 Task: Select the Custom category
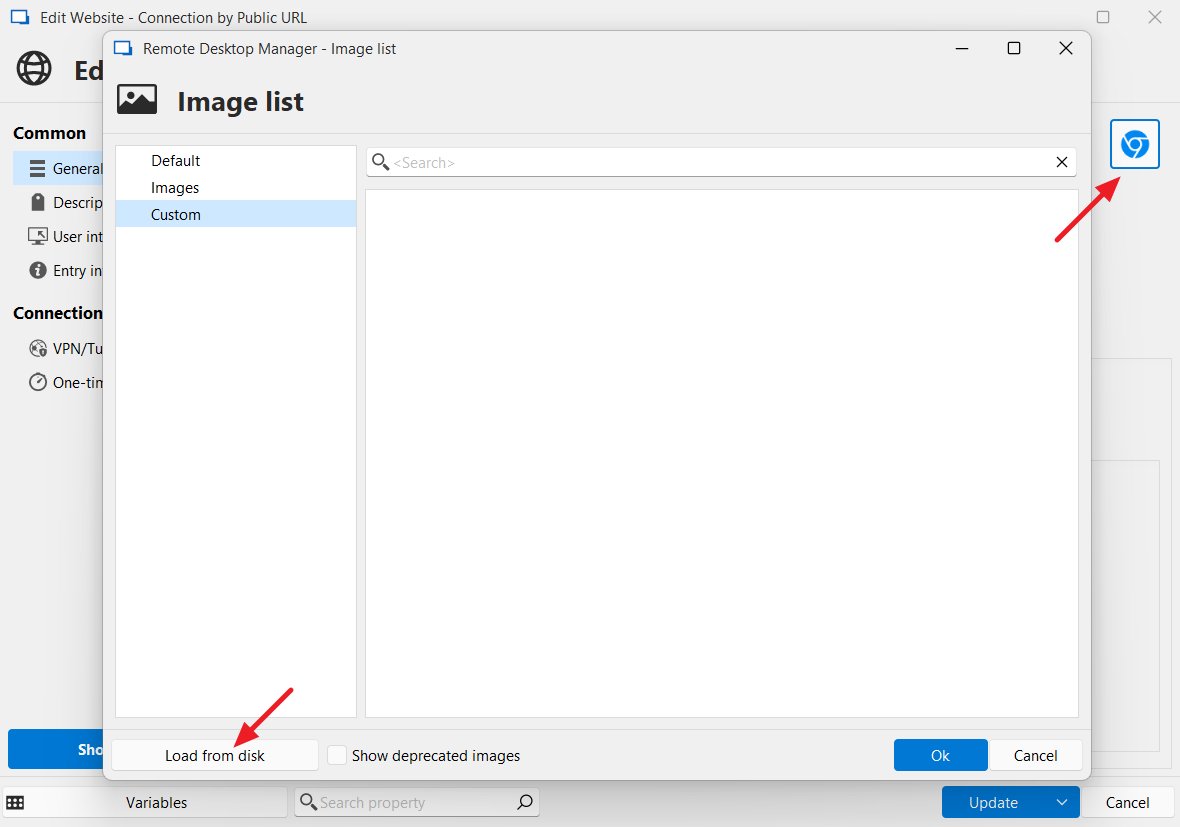(176, 215)
